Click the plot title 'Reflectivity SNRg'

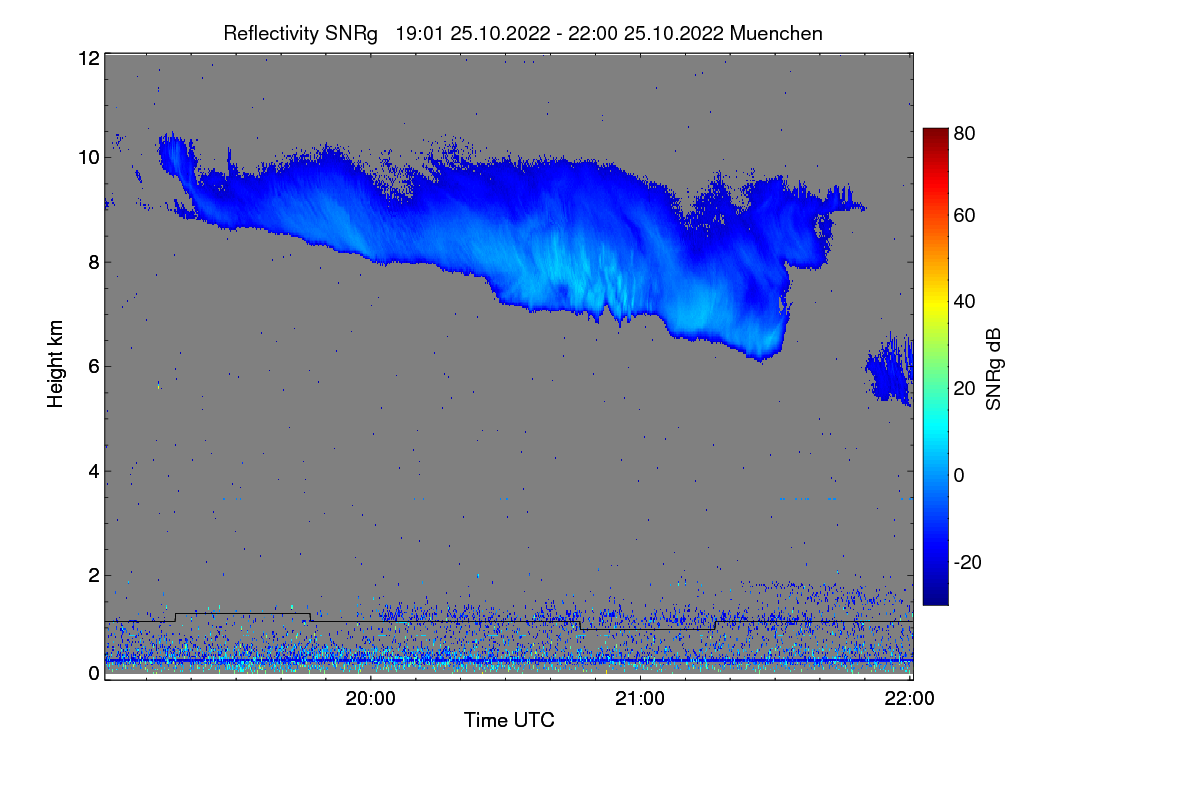pyautogui.click(x=301, y=33)
